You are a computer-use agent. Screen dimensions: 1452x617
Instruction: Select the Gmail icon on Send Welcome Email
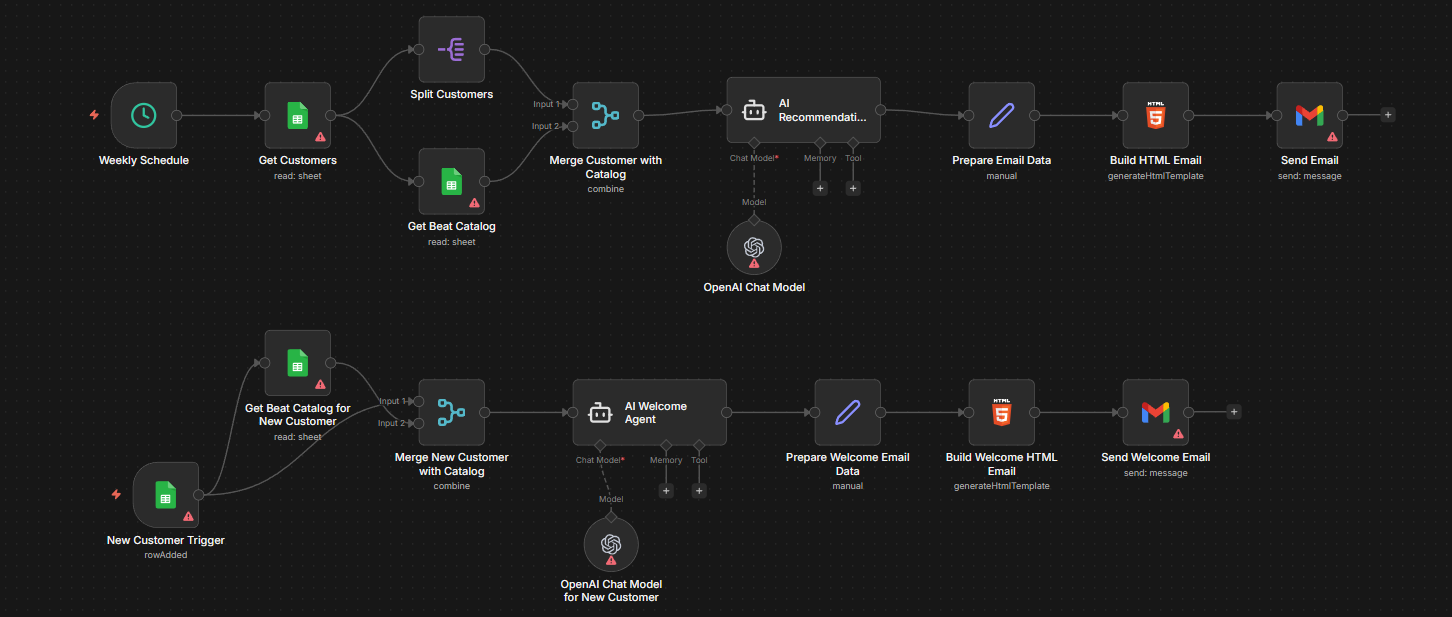(1155, 412)
